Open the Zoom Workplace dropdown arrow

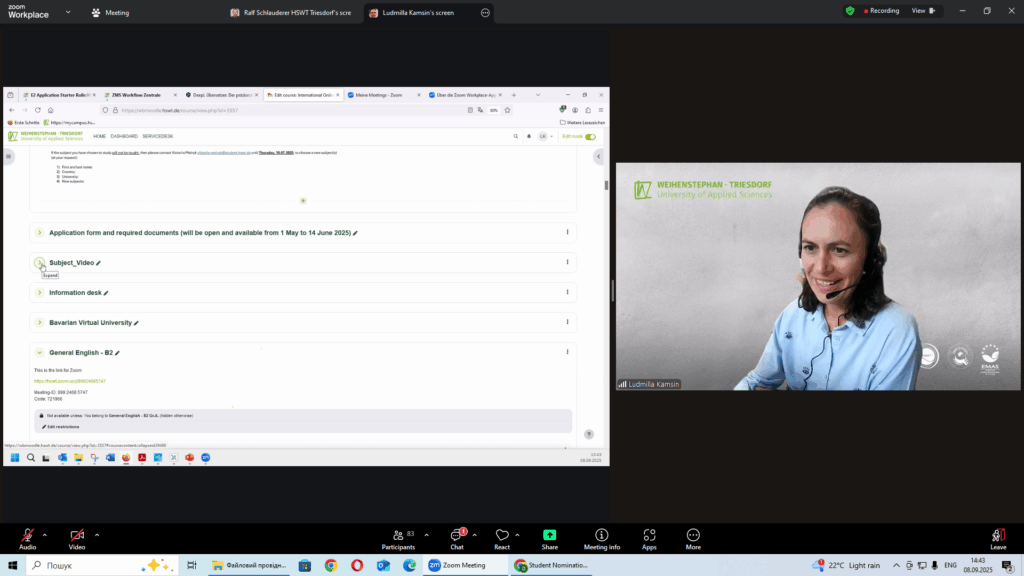[x=67, y=13]
